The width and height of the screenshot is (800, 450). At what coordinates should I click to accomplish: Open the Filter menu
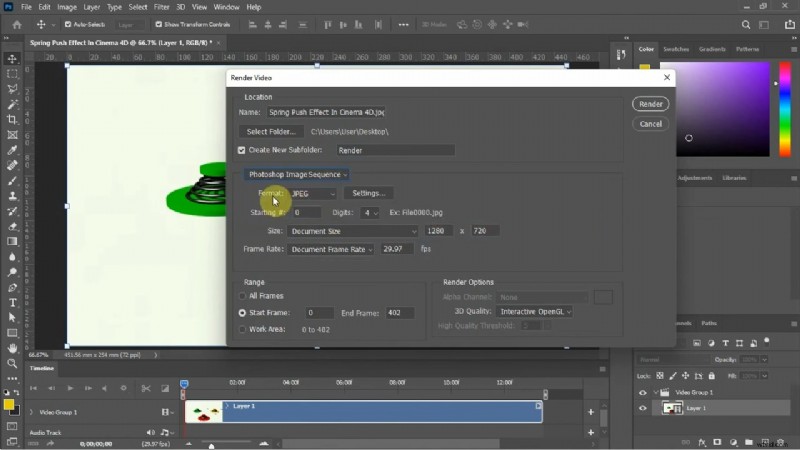161,7
